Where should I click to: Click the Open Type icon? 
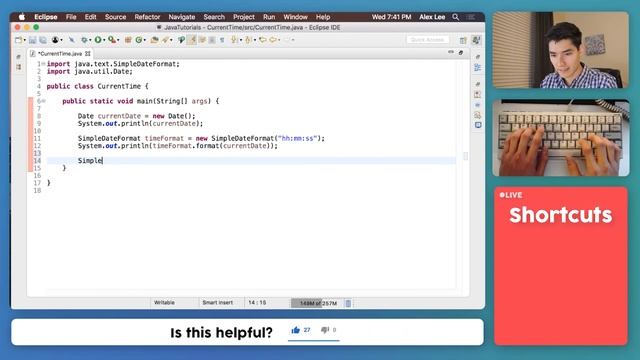[x=154, y=40]
